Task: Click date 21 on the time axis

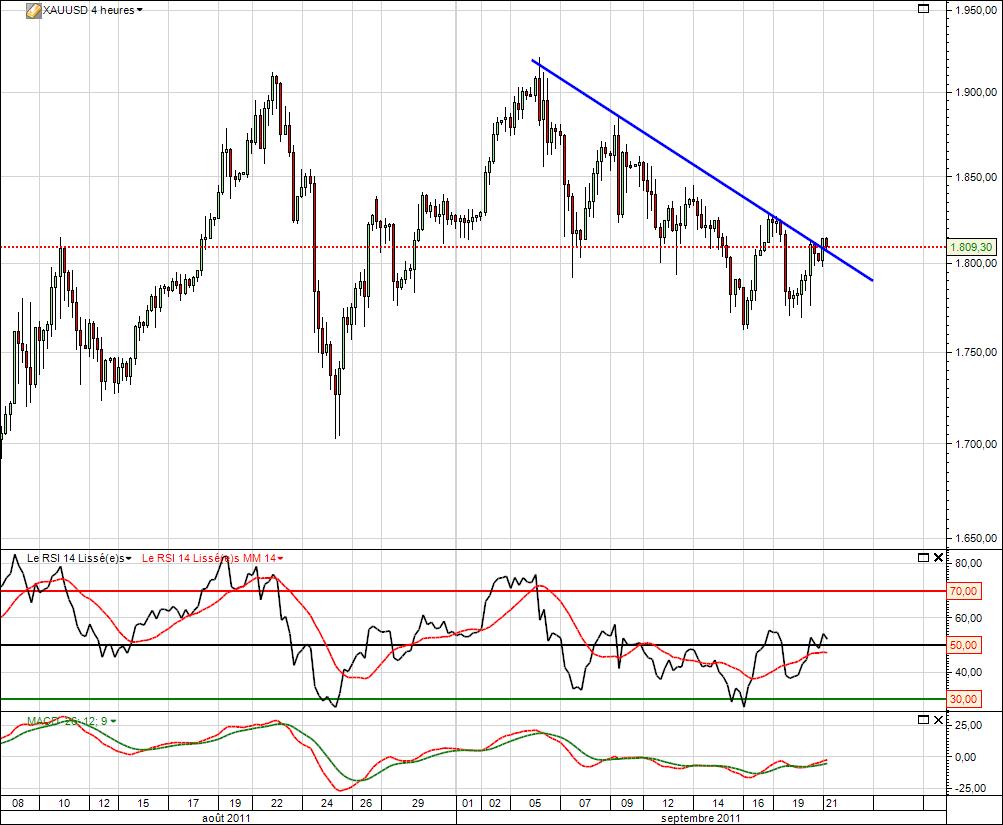Action: (x=828, y=803)
